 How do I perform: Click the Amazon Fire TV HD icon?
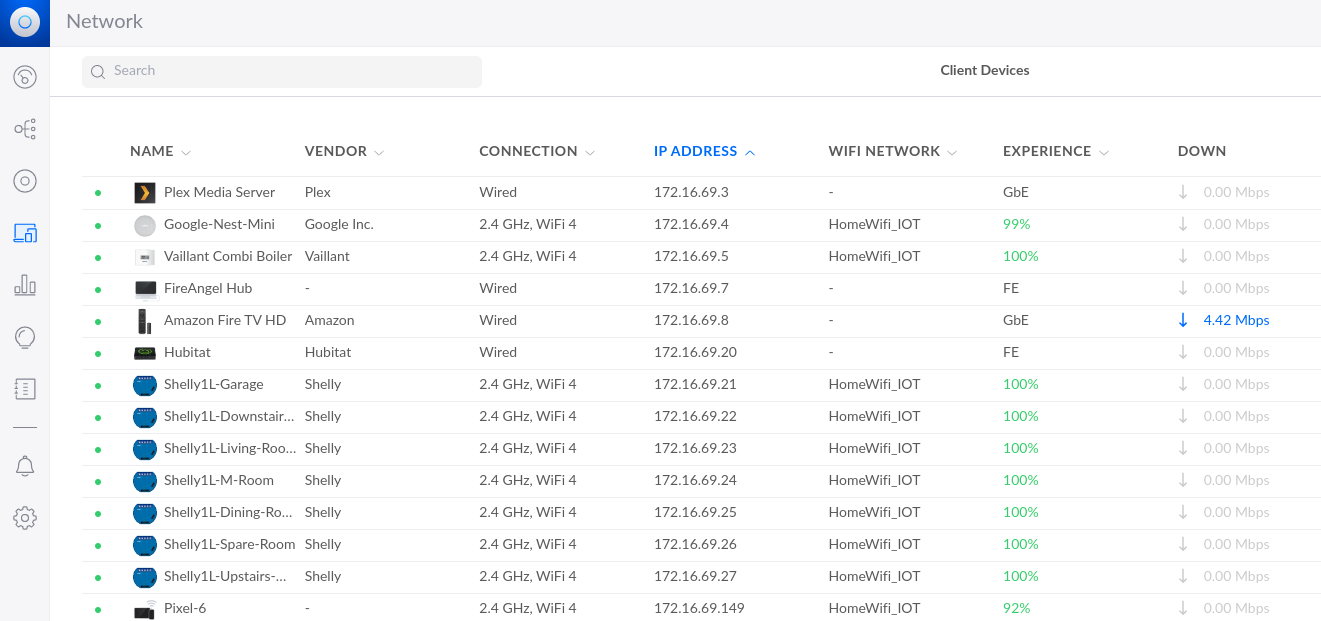pyautogui.click(x=145, y=320)
